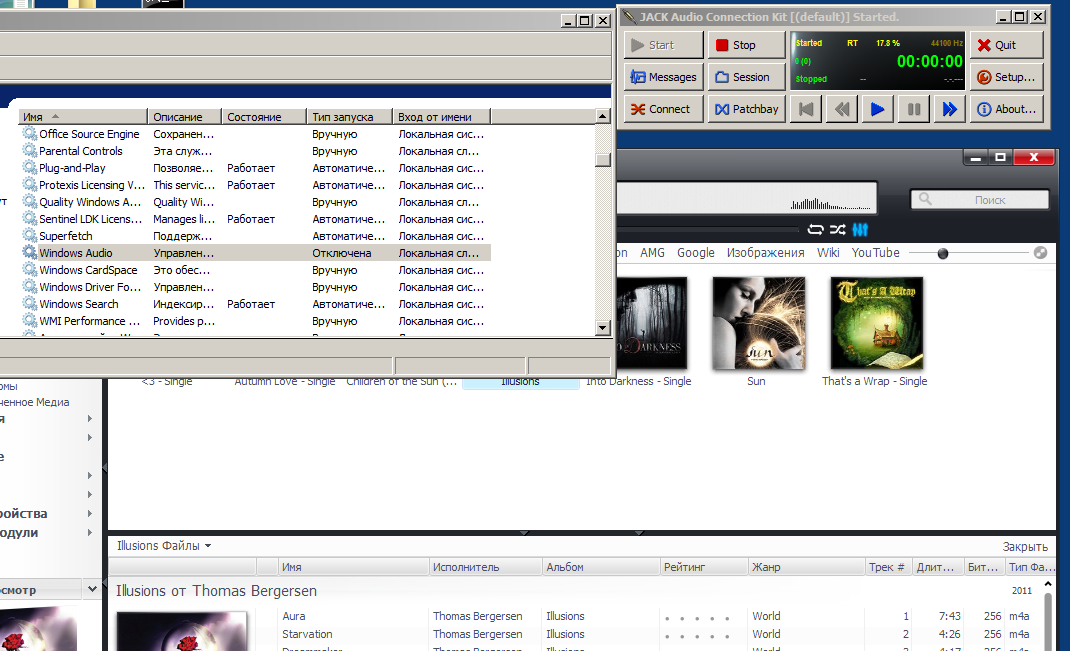Click the gear icon of Windows Audio service
The height and width of the screenshot is (651, 1070).
pyautogui.click(x=29, y=252)
